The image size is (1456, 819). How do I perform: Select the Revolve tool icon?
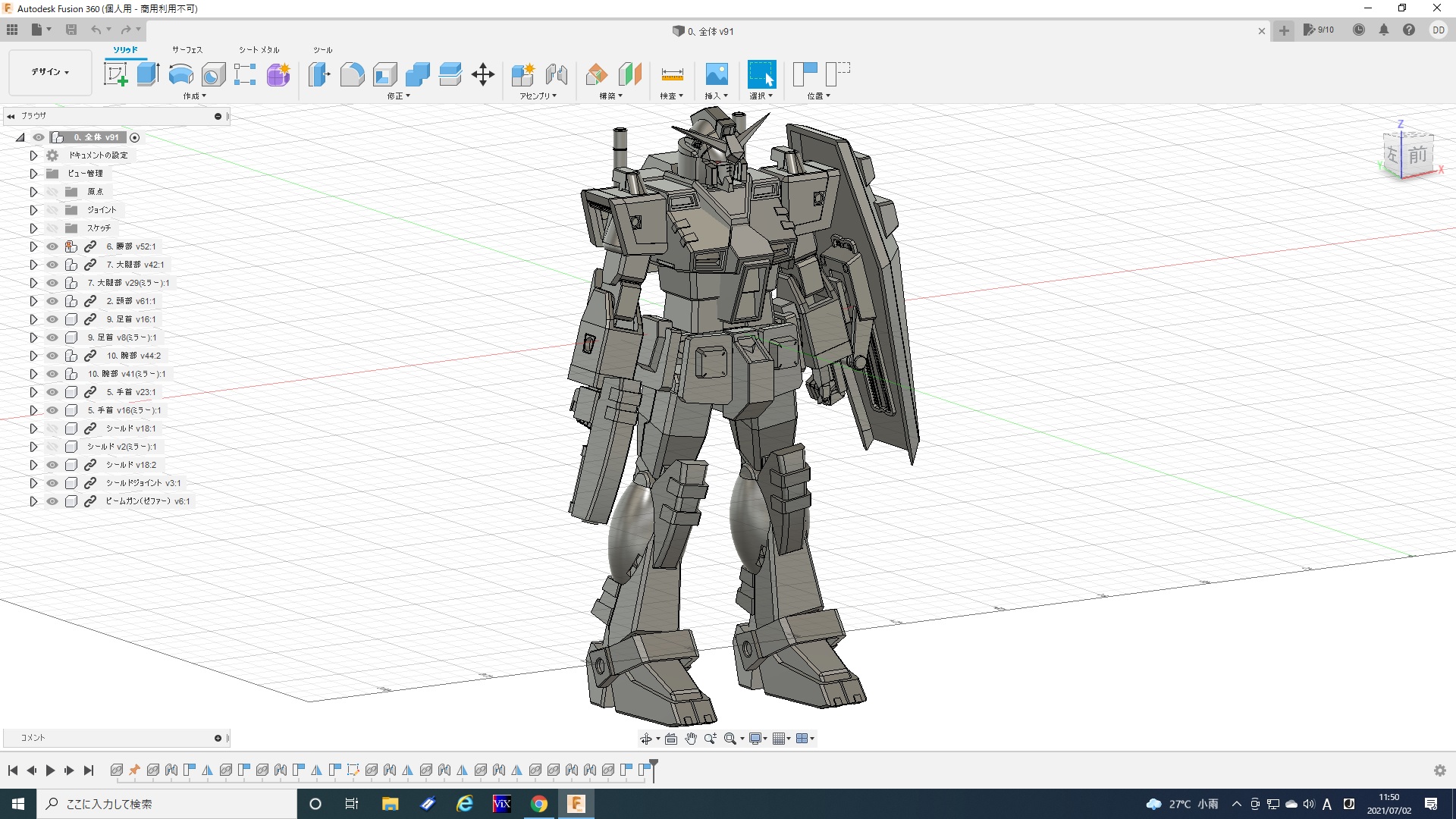(x=180, y=74)
